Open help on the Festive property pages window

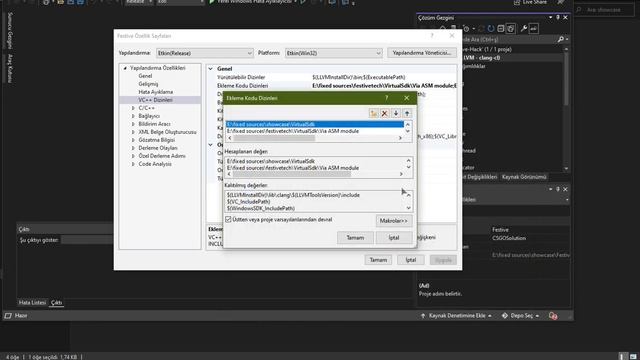(x=432, y=36)
